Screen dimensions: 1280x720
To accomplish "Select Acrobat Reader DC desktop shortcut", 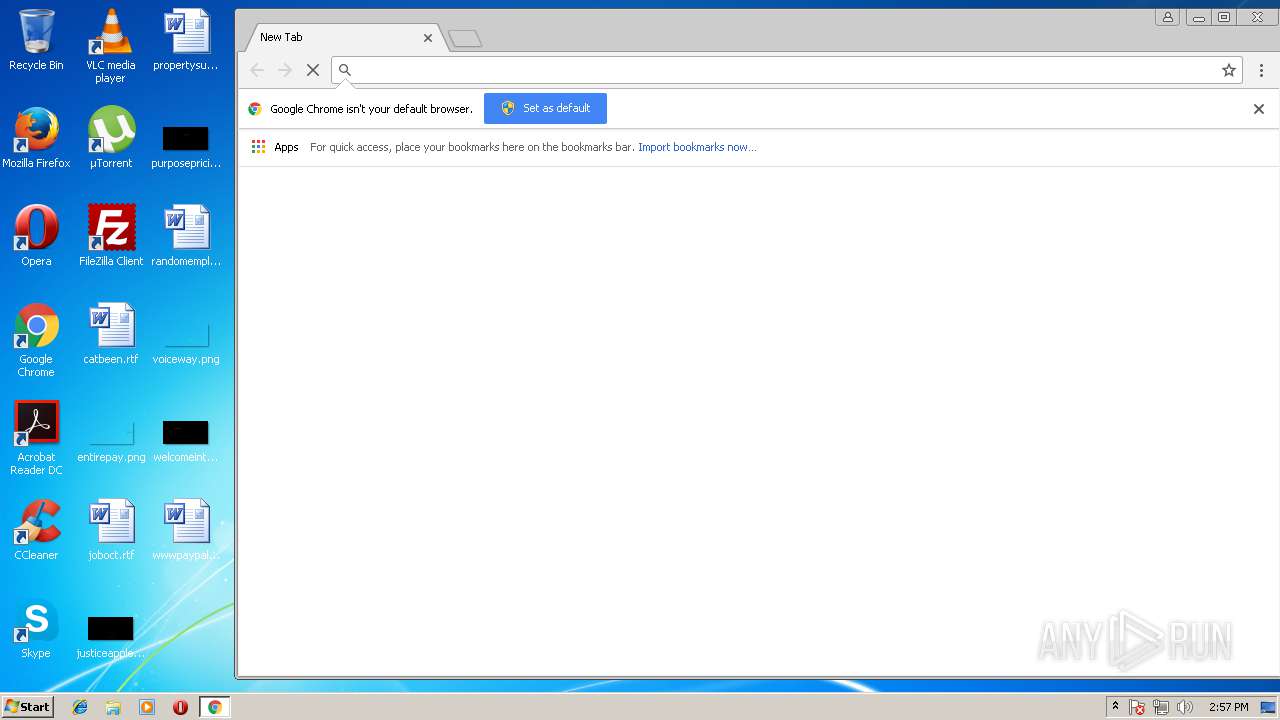I will pos(36,438).
